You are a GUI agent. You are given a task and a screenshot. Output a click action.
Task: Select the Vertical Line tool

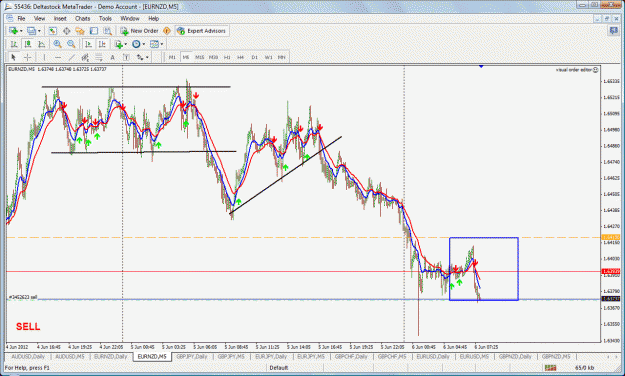tap(44, 57)
